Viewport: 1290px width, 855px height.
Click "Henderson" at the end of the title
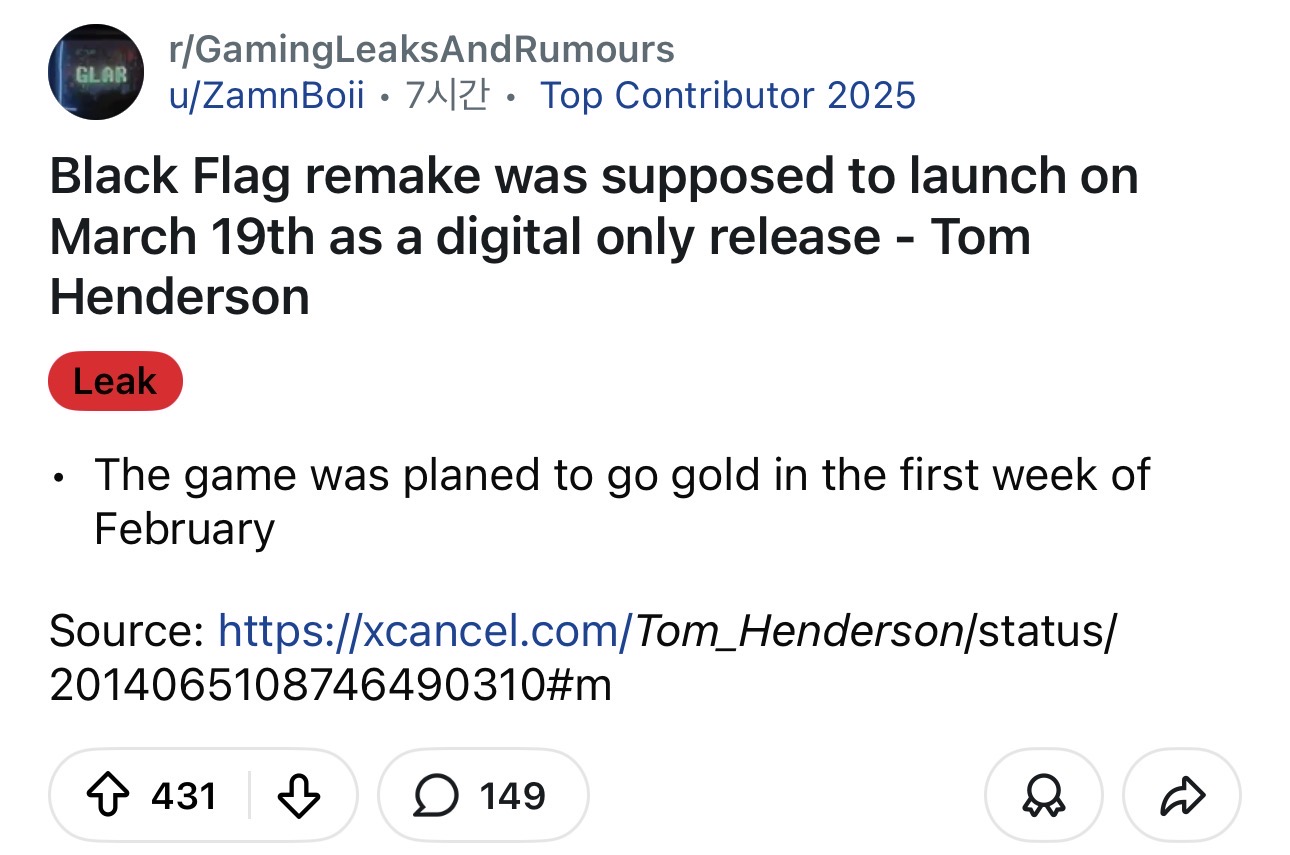pos(180,297)
